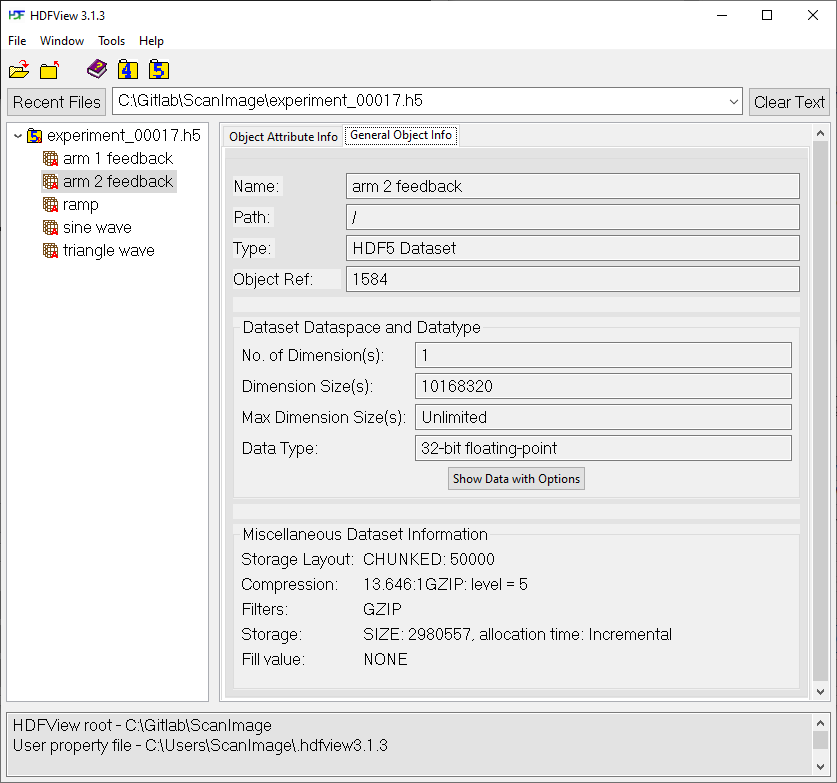
Task: Click the 'Clear Text' button
Action: 789,101
